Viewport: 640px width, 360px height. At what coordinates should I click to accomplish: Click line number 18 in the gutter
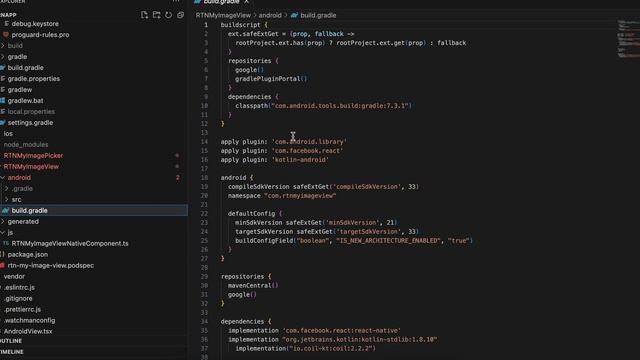204,178
